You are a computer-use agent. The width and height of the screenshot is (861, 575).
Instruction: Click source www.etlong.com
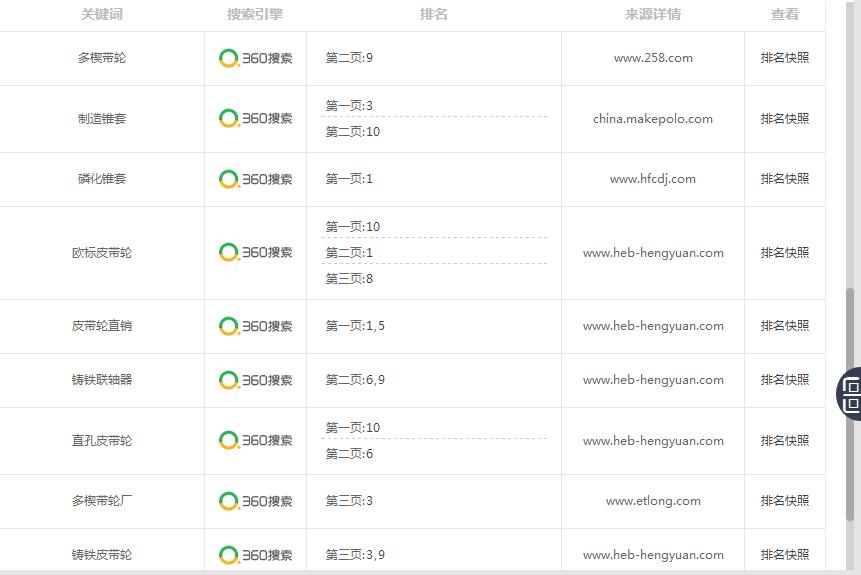pyautogui.click(x=653, y=501)
